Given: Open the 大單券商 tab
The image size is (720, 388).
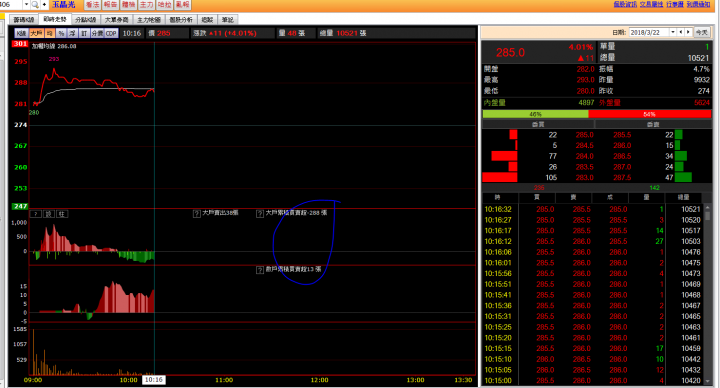Looking at the screenshot, I should (117, 20).
